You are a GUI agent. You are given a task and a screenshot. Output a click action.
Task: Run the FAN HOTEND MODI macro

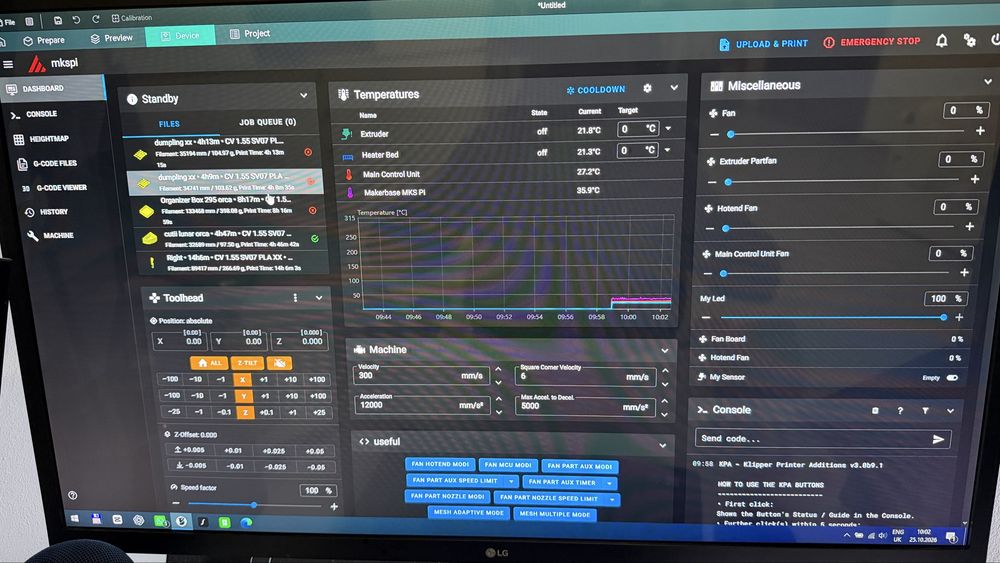pyautogui.click(x=440, y=464)
